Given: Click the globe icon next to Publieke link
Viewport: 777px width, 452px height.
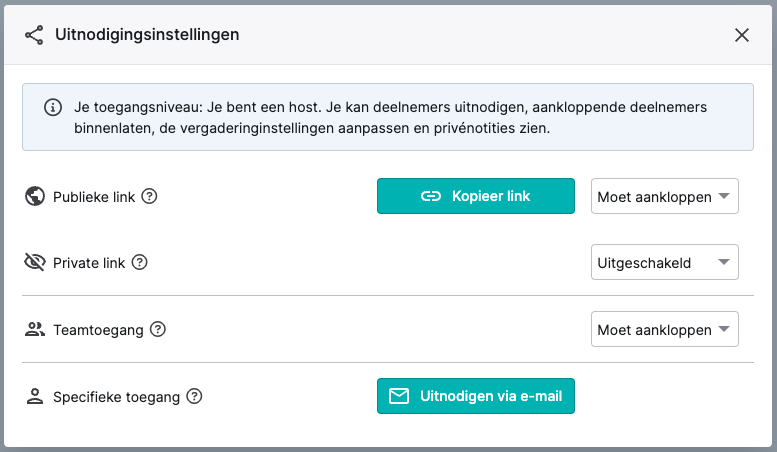Looking at the screenshot, I should click(x=35, y=196).
